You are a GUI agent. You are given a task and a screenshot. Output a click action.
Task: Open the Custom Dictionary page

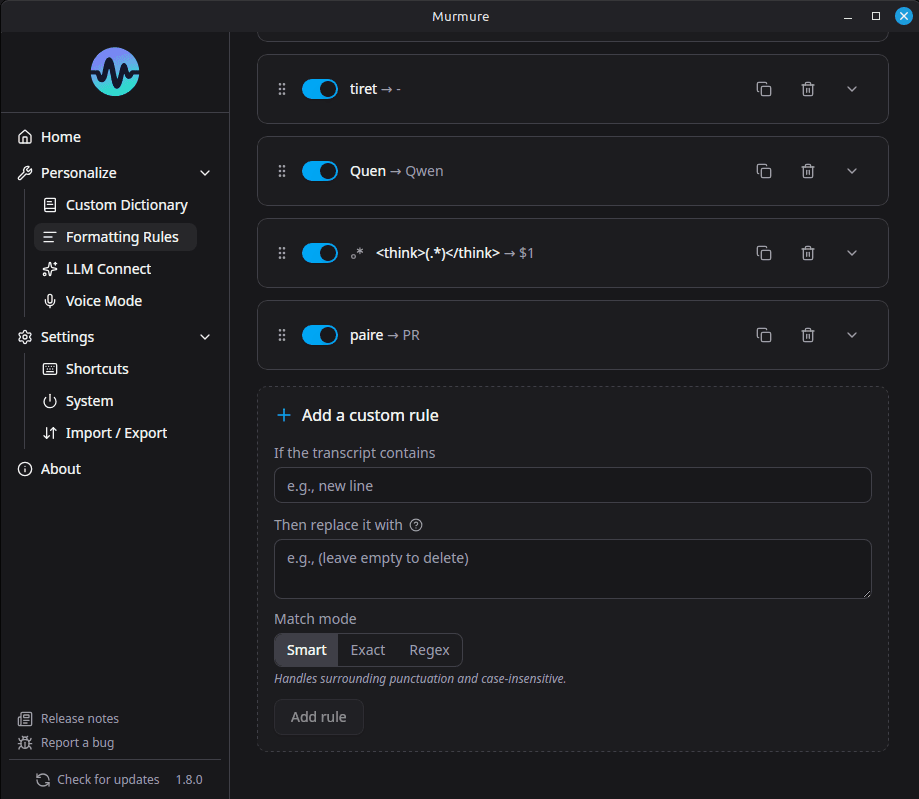pos(126,205)
